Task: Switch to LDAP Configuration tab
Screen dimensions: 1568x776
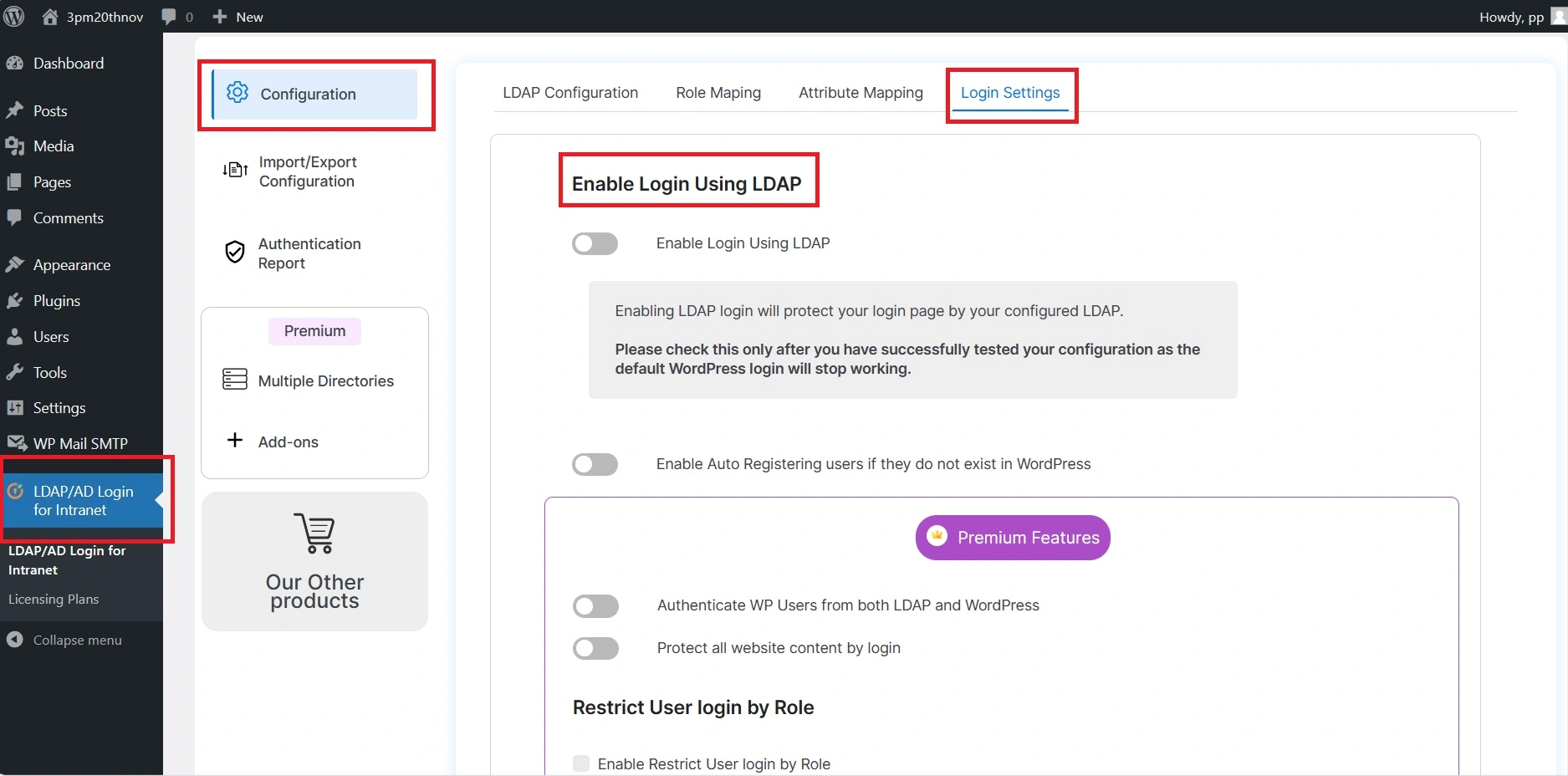Action: click(x=570, y=93)
